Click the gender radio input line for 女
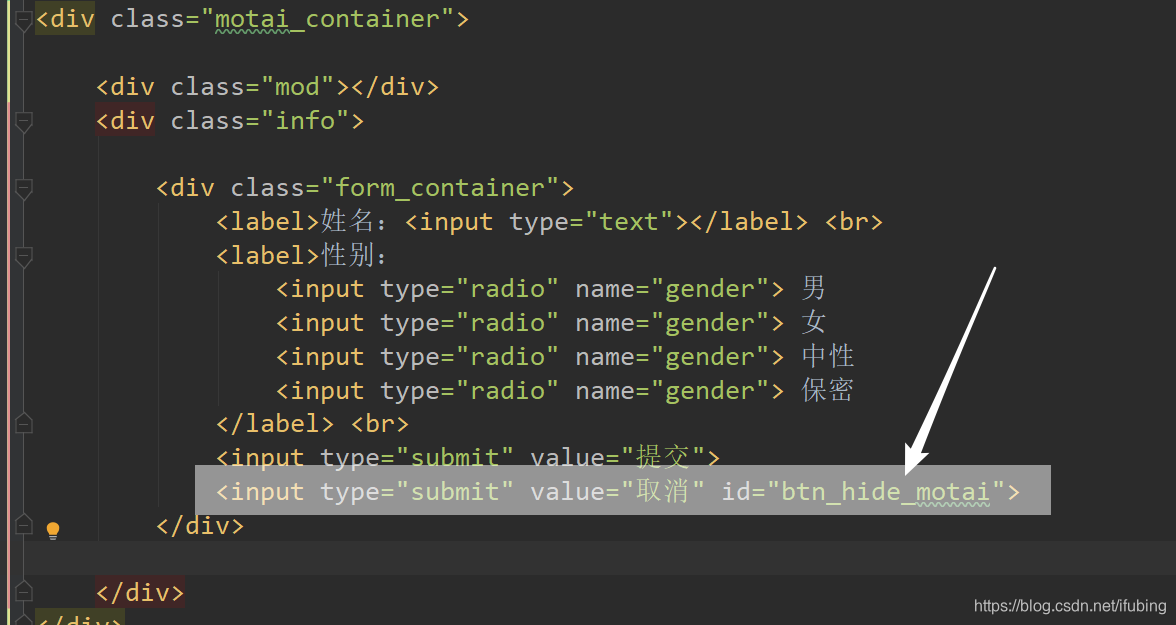The width and height of the screenshot is (1176, 625). click(550, 323)
